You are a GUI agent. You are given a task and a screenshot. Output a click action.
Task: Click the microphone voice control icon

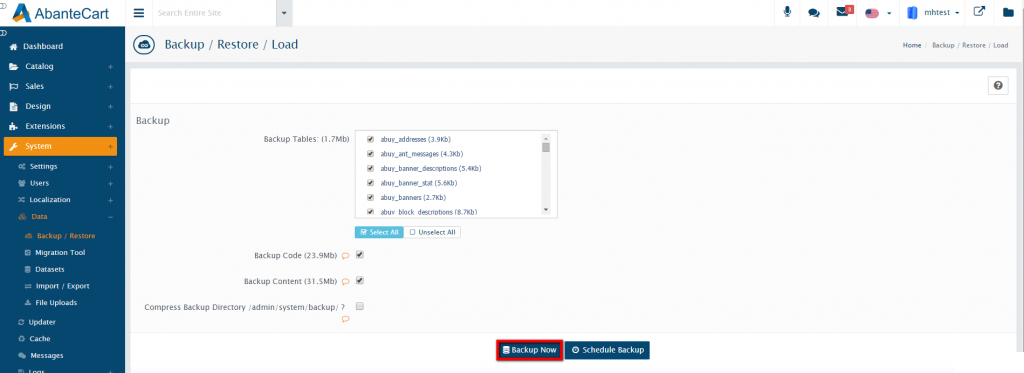788,12
